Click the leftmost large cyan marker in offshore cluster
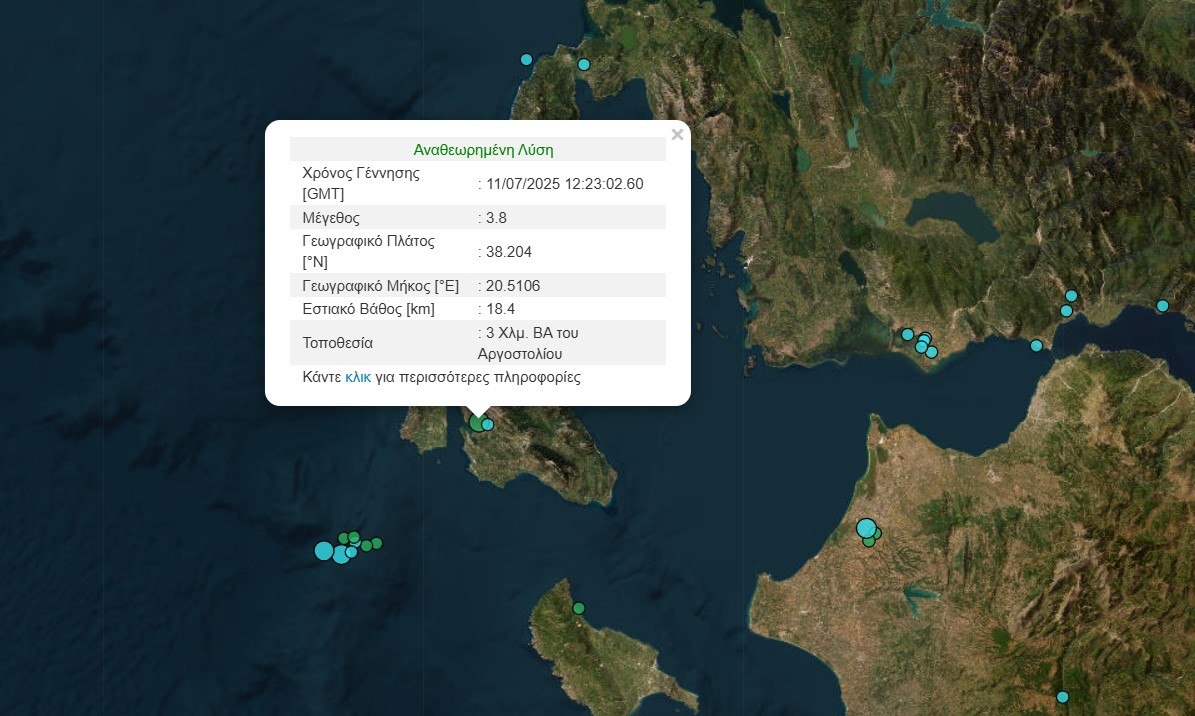The image size is (1195, 716). click(323, 551)
